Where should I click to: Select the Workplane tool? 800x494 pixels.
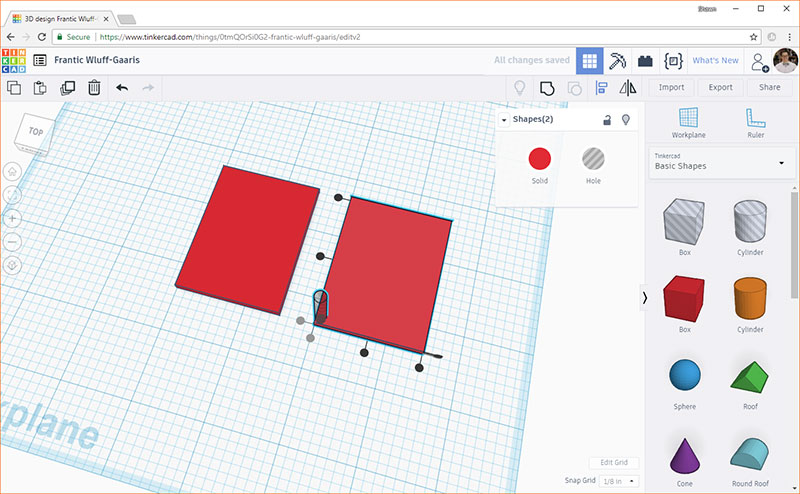coord(687,122)
